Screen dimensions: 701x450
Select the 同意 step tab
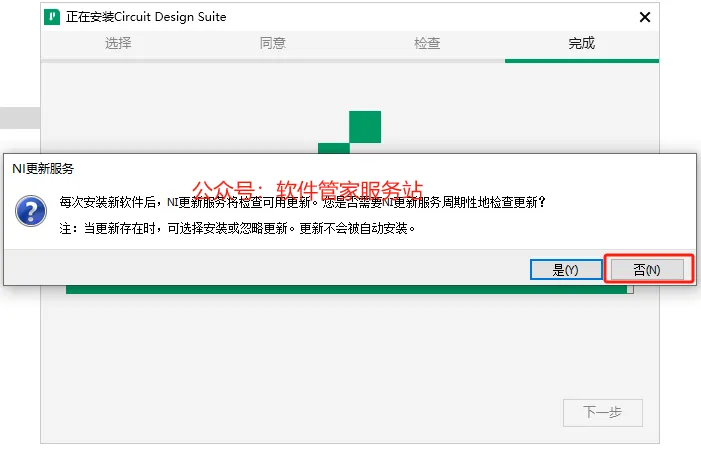(273, 43)
